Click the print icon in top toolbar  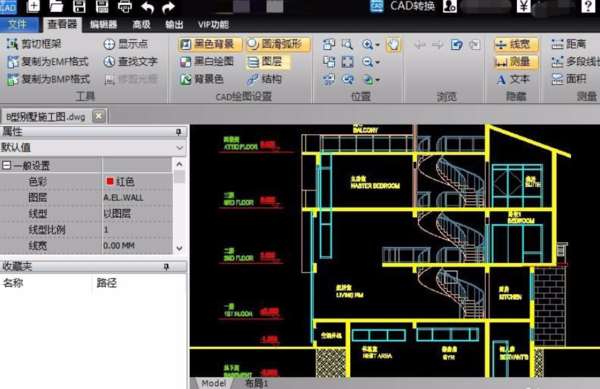(x=124, y=6)
